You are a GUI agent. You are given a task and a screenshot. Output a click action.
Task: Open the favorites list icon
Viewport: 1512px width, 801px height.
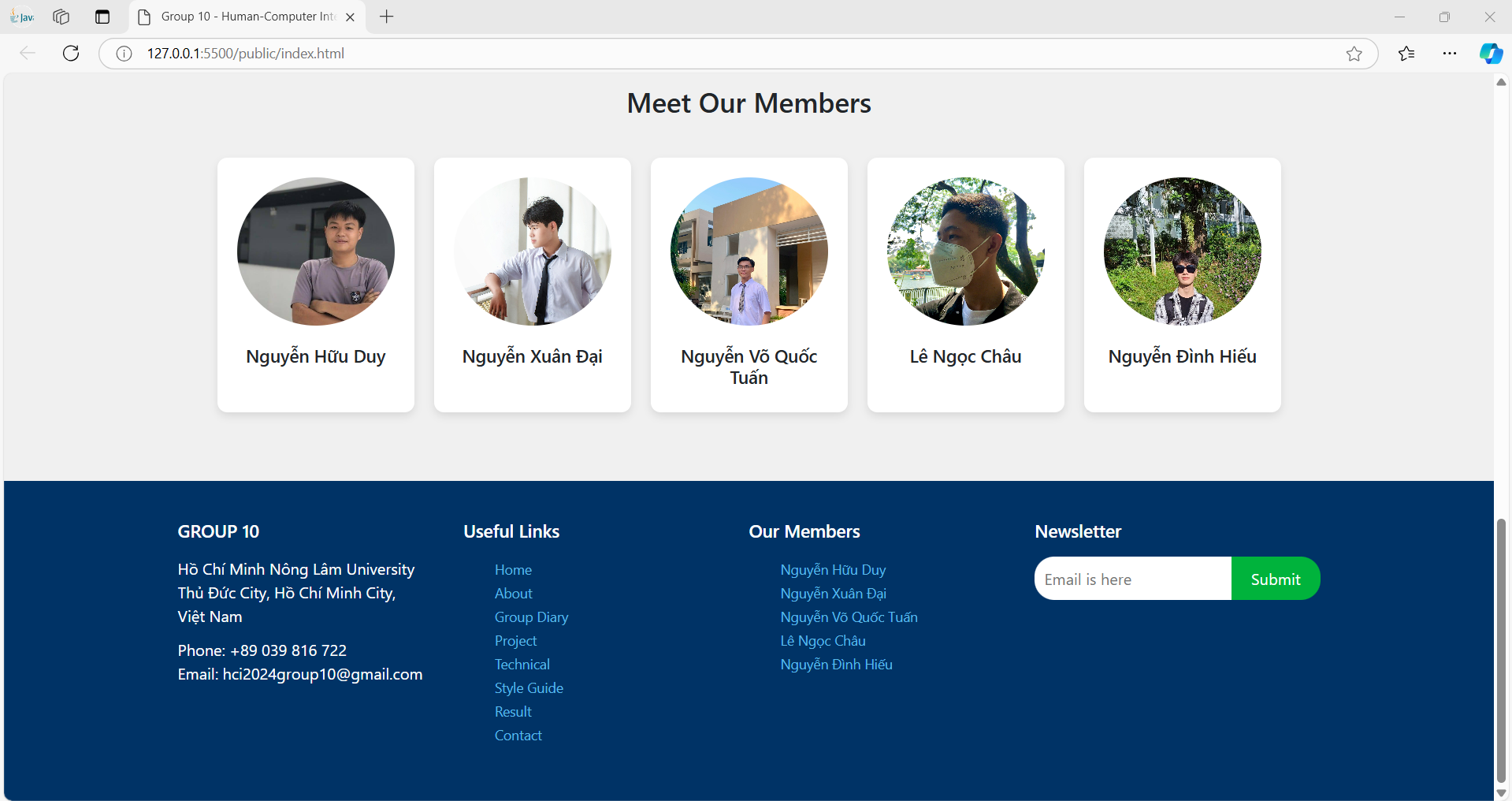[x=1406, y=54]
